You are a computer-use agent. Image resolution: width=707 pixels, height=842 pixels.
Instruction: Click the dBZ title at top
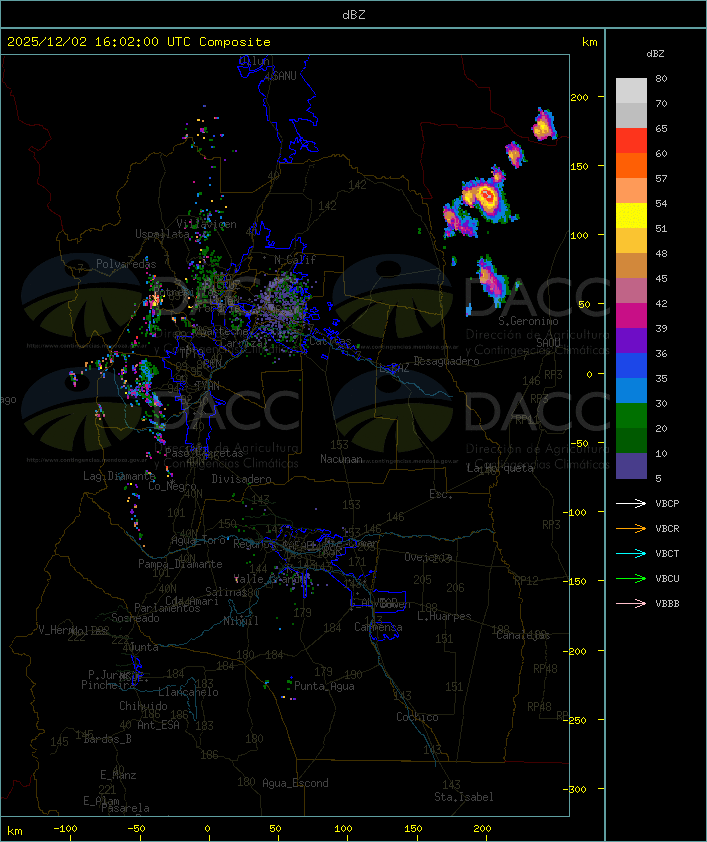pos(354,15)
